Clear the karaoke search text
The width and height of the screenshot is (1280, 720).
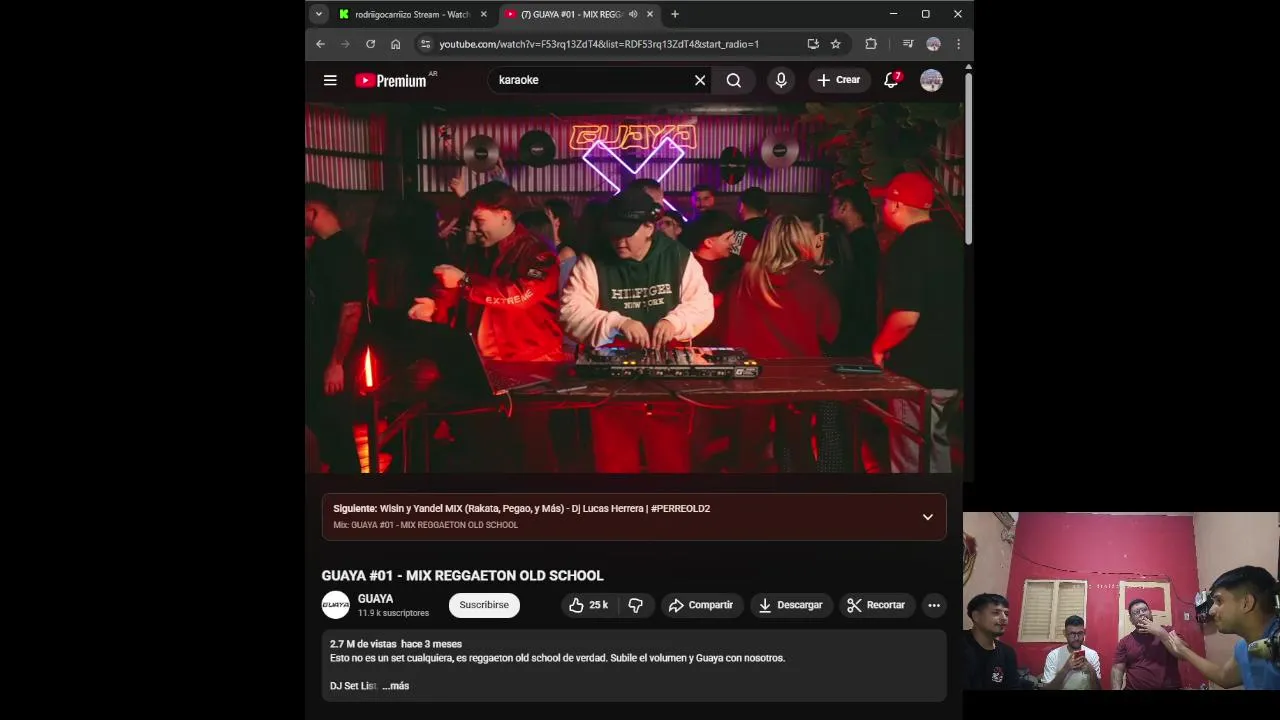coord(700,80)
